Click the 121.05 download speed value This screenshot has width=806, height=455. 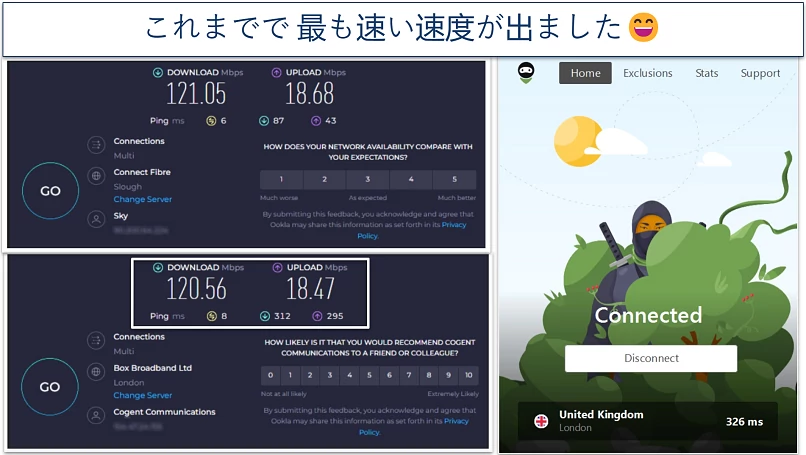tap(196, 94)
